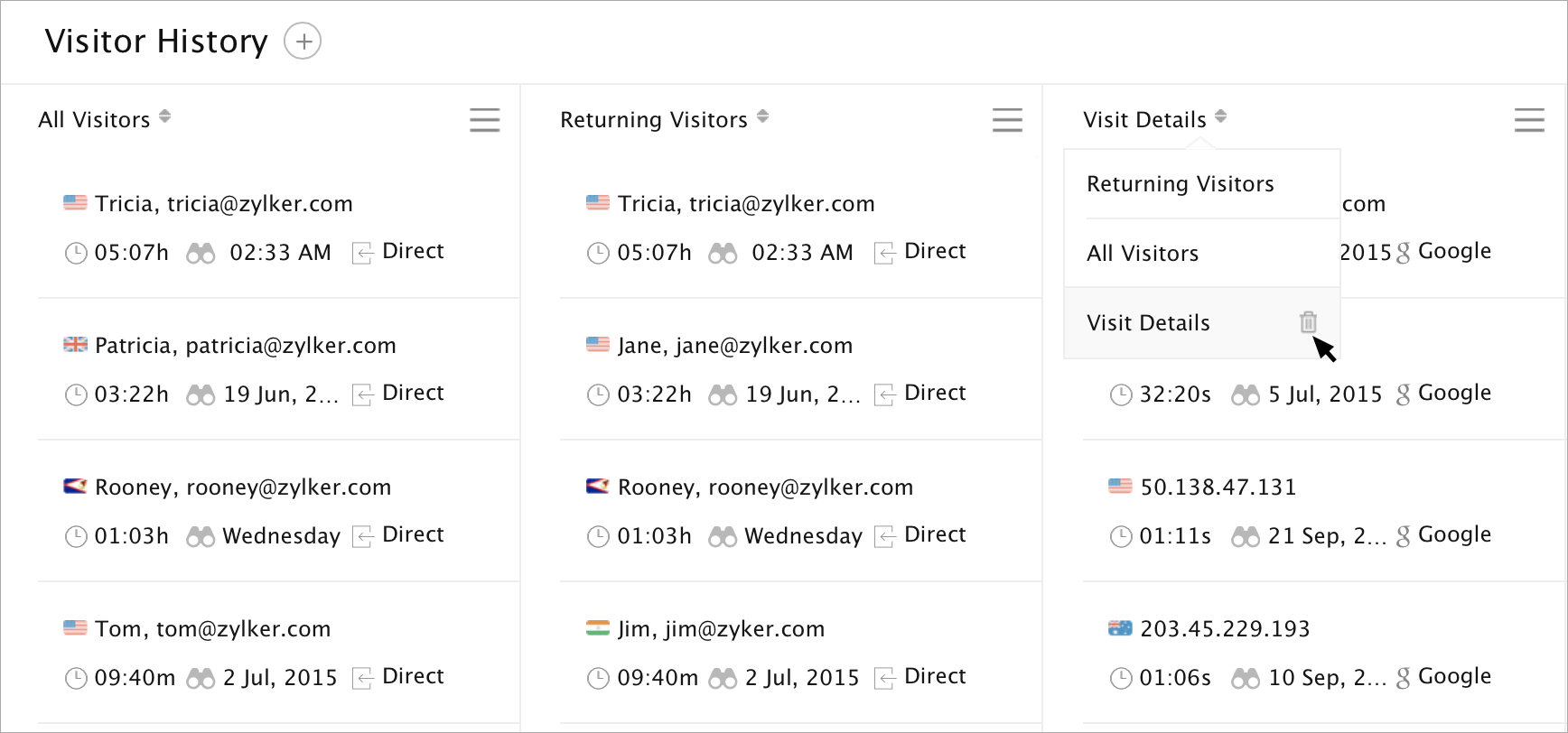Open the Returning Visitors column hamburger menu
The image size is (1568, 733).
(x=1007, y=120)
